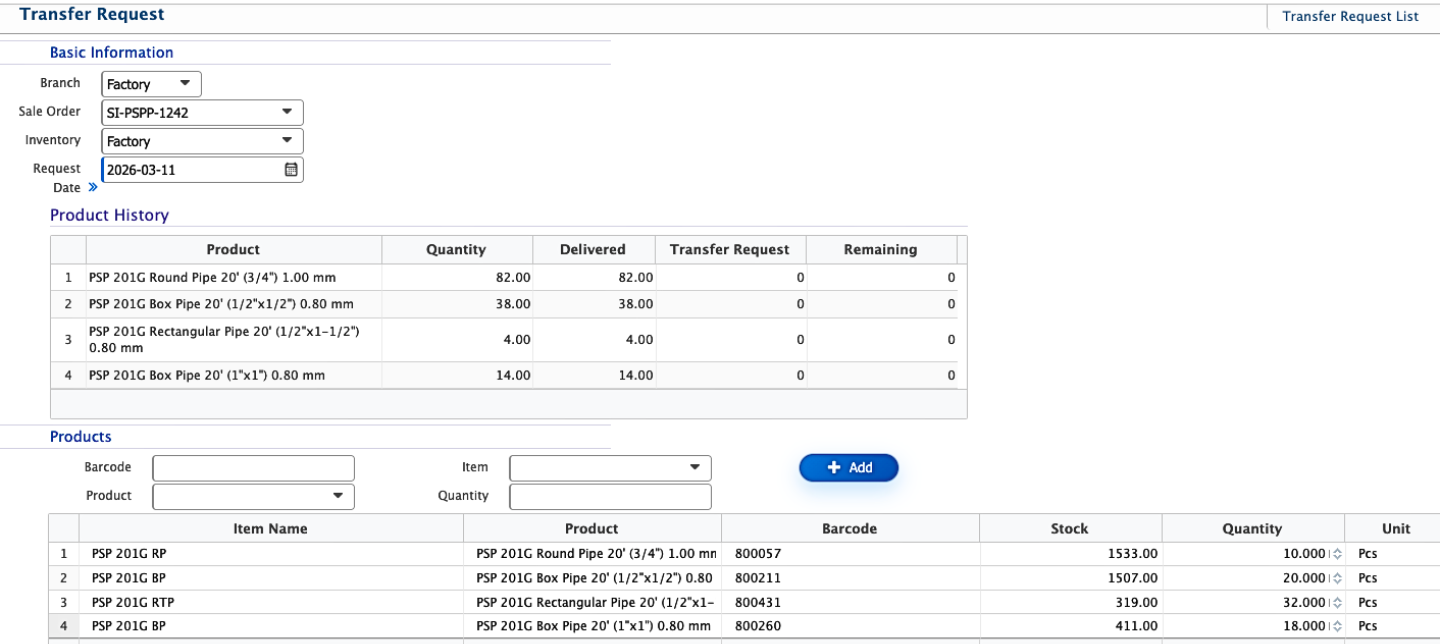Screen dimensions: 1440x644
Task: Select the Round Pipe row in Product History
Action: click(233, 277)
